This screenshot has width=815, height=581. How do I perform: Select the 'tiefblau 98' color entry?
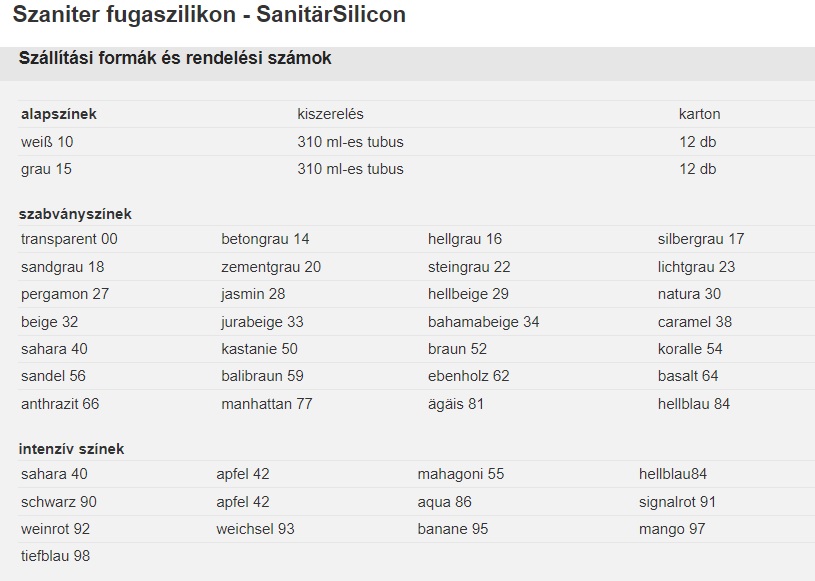[55, 556]
